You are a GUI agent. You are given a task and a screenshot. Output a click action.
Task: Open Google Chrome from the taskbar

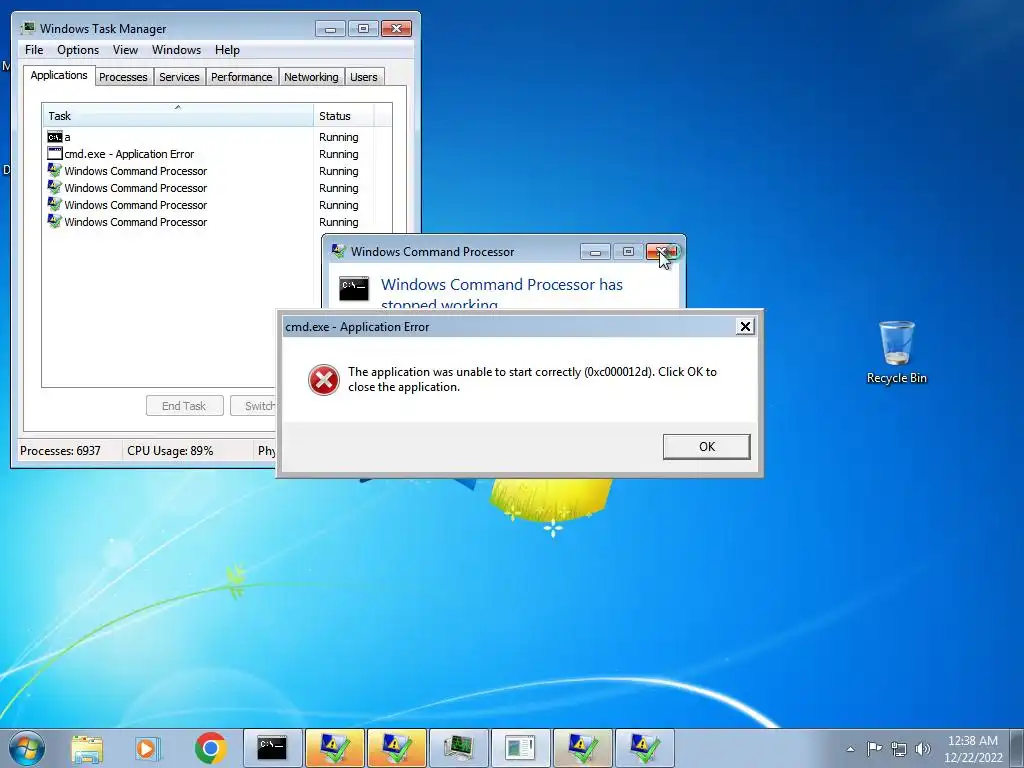tap(210, 748)
